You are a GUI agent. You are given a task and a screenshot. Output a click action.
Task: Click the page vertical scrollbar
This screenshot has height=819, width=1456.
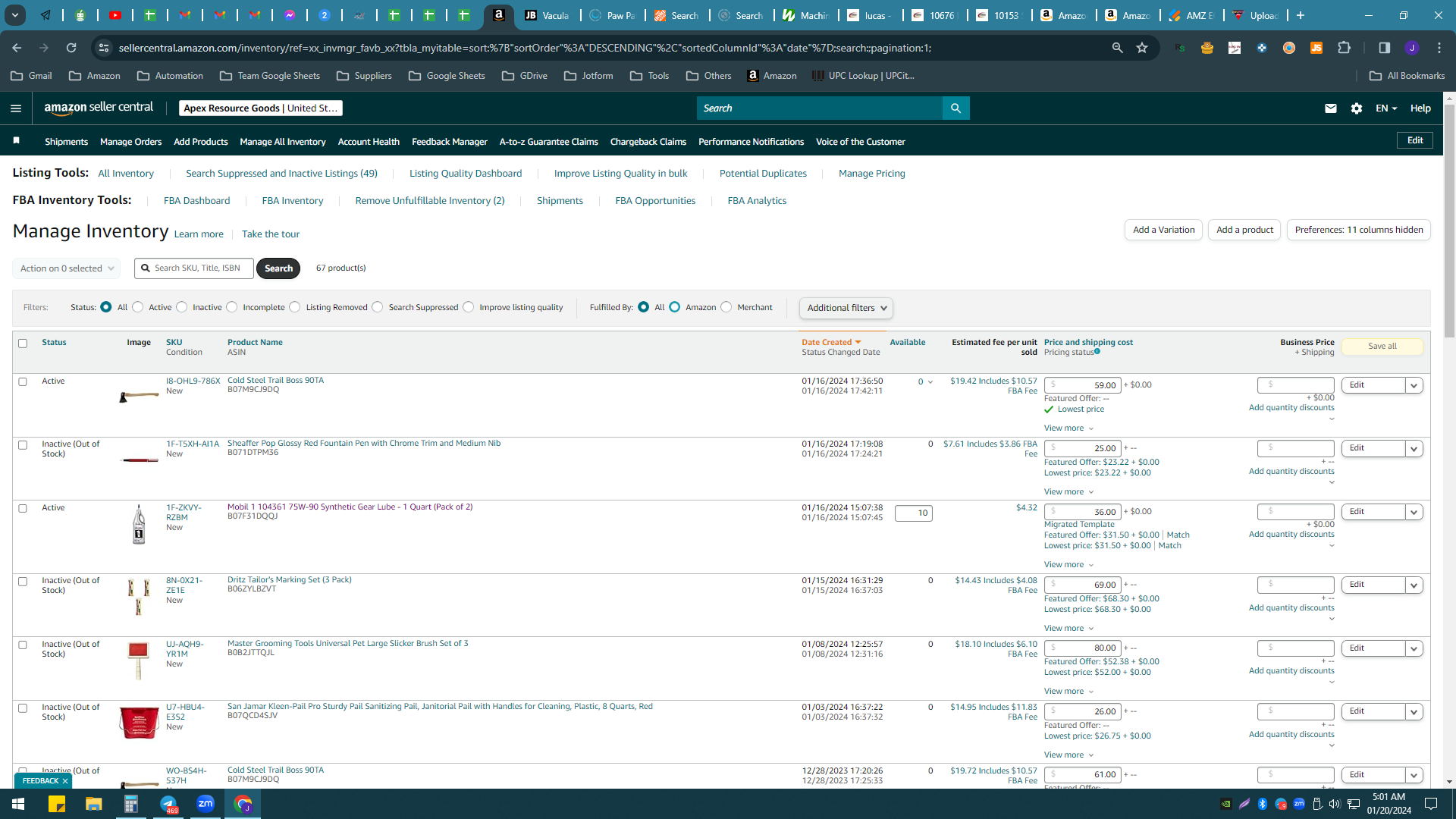click(1449, 220)
